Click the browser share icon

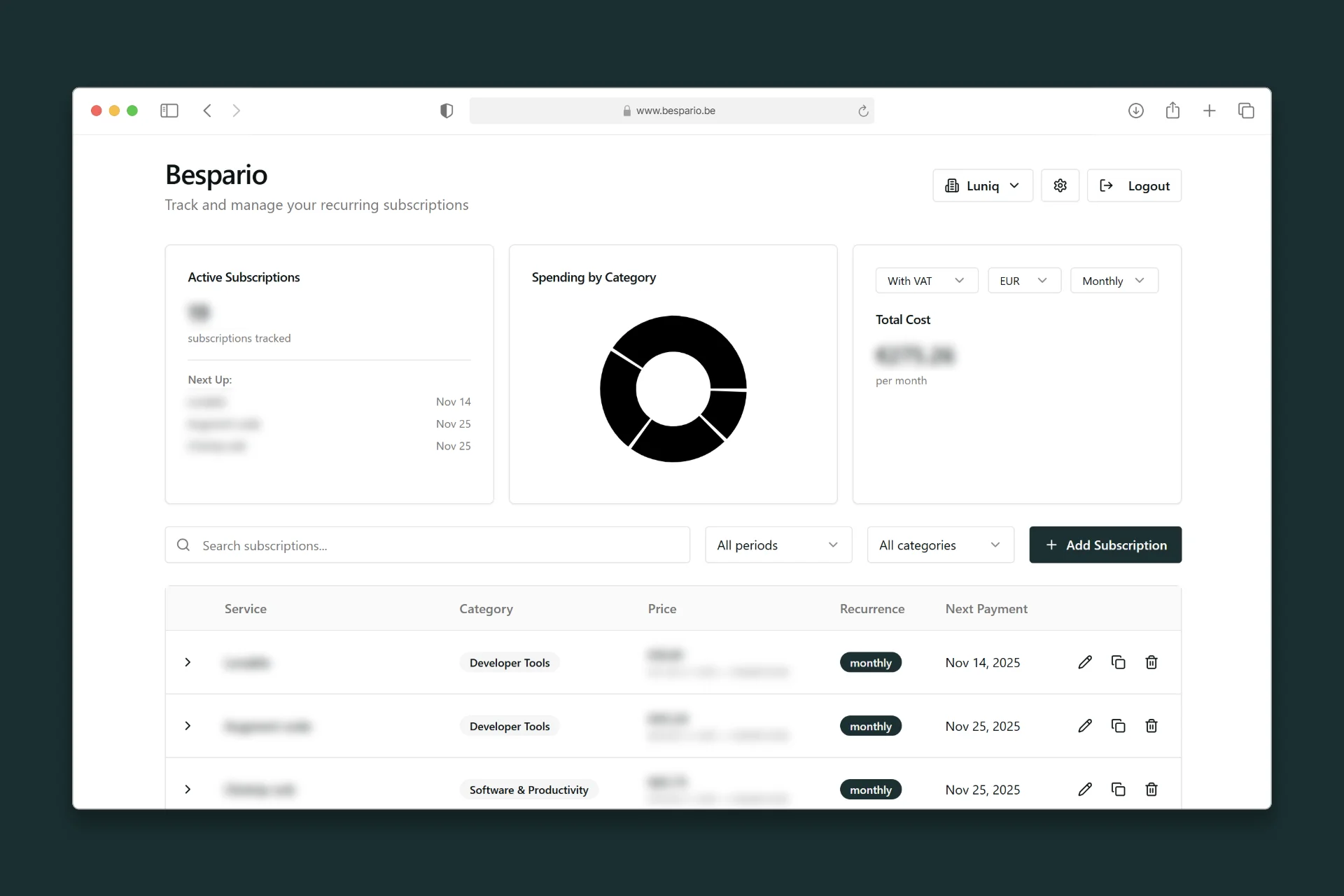click(1172, 111)
